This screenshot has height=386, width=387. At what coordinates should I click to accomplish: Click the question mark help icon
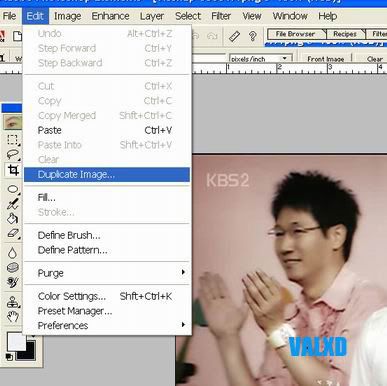click(253, 36)
